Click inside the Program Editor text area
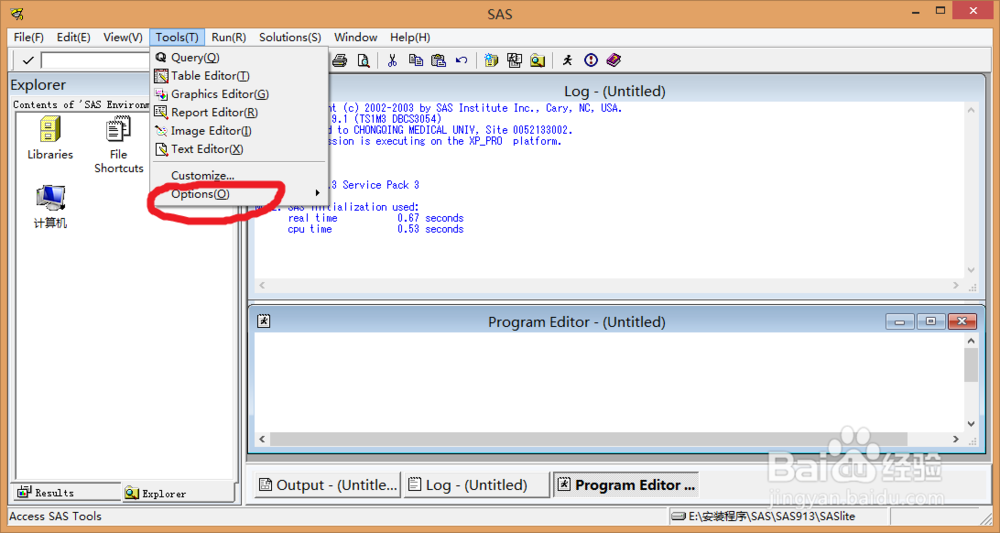1000x533 pixels. pyautogui.click(x=609, y=381)
